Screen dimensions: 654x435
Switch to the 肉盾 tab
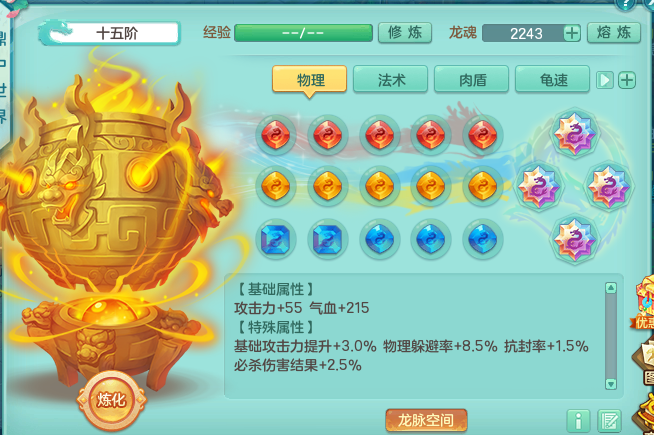click(471, 79)
